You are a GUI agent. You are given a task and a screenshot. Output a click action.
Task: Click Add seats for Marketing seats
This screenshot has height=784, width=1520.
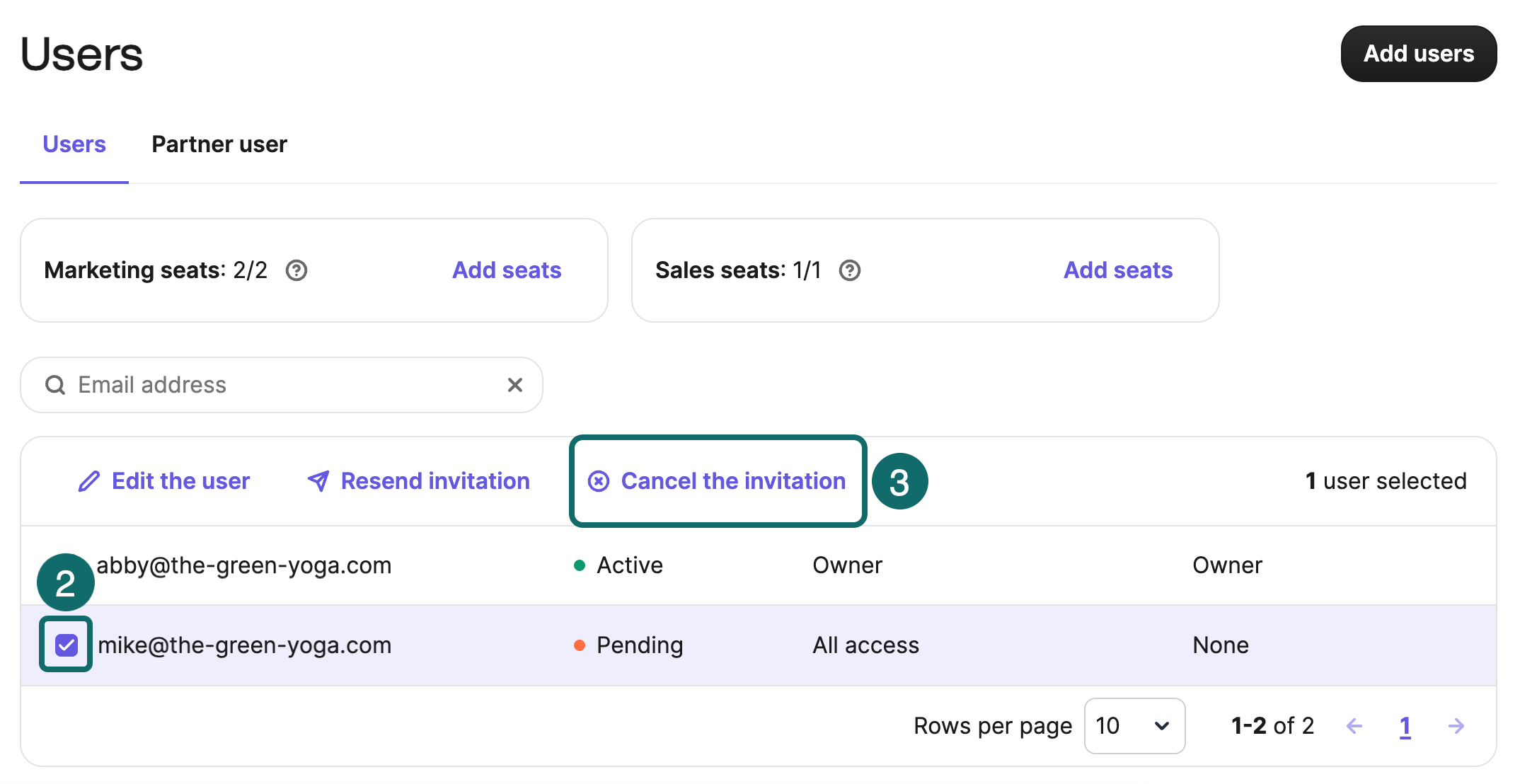506,270
